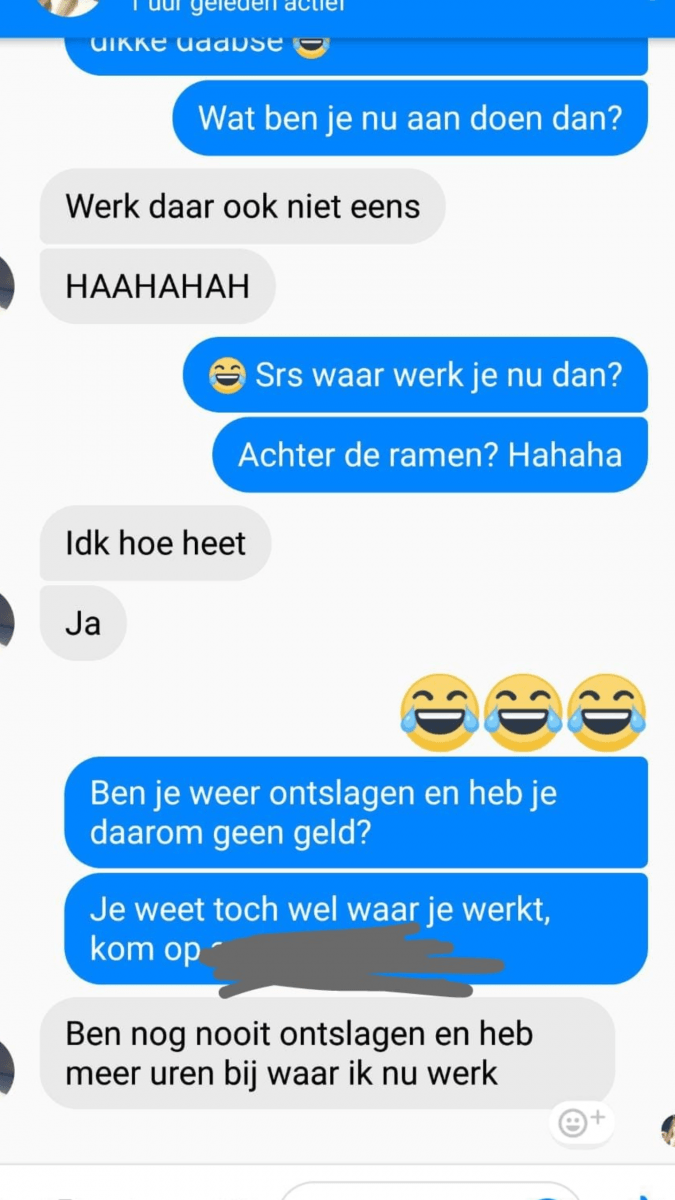Tap the avatar beside the HAAHAHAH message
675x1200 pixels.
[x=6, y=284]
